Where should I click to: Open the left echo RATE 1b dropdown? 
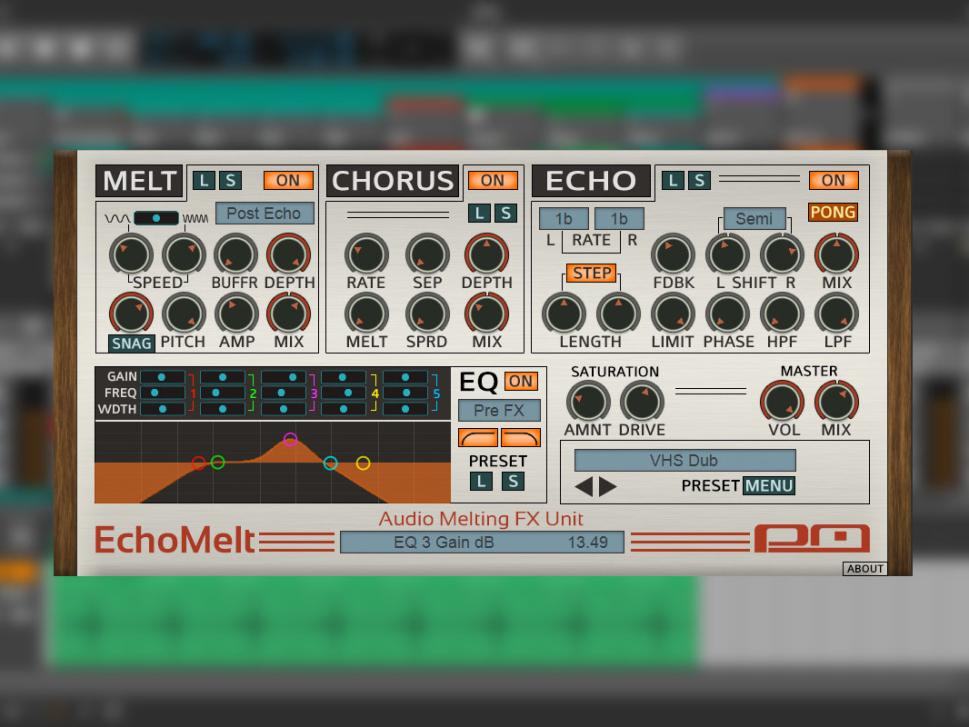[x=561, y=217]
